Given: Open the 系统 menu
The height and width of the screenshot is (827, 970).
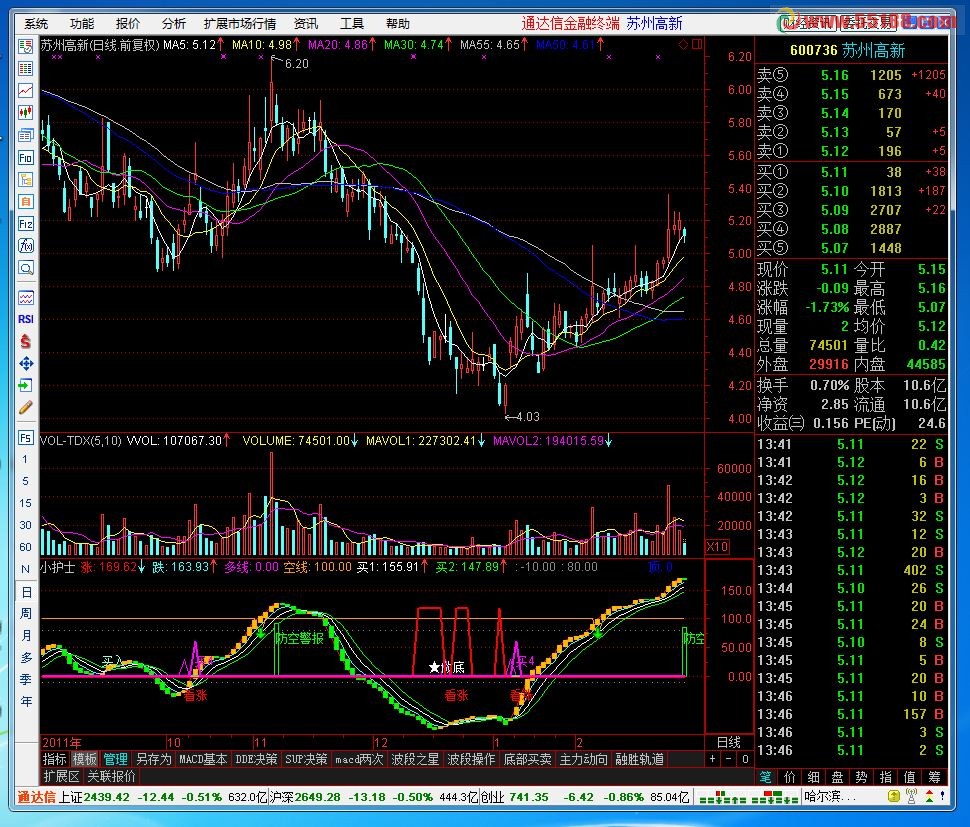Looking at the screenshot, I should point(36,24).
